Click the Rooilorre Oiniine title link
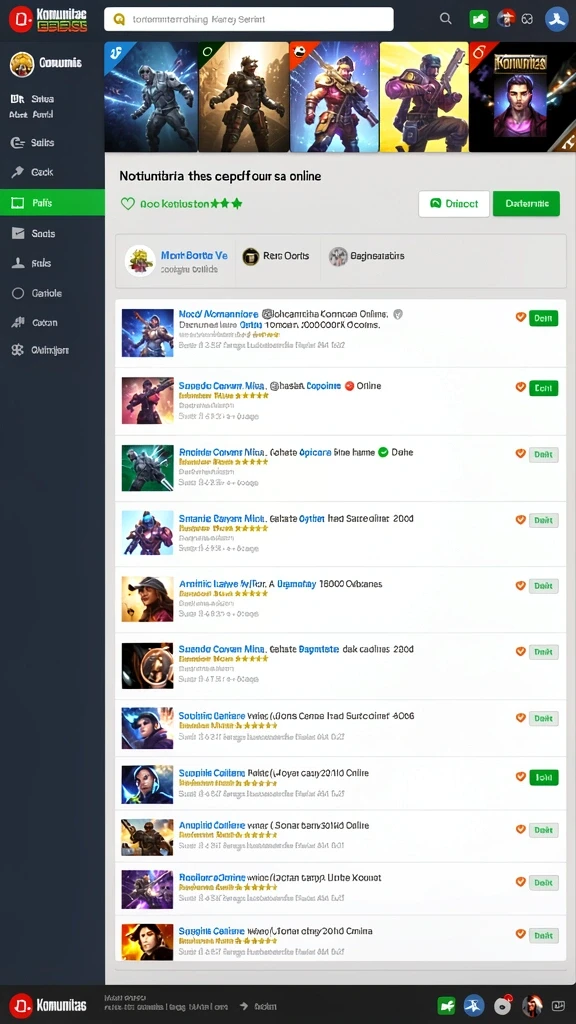This screenshot has height=1024, width=576. pyautogui.click(x=212, y=878)
